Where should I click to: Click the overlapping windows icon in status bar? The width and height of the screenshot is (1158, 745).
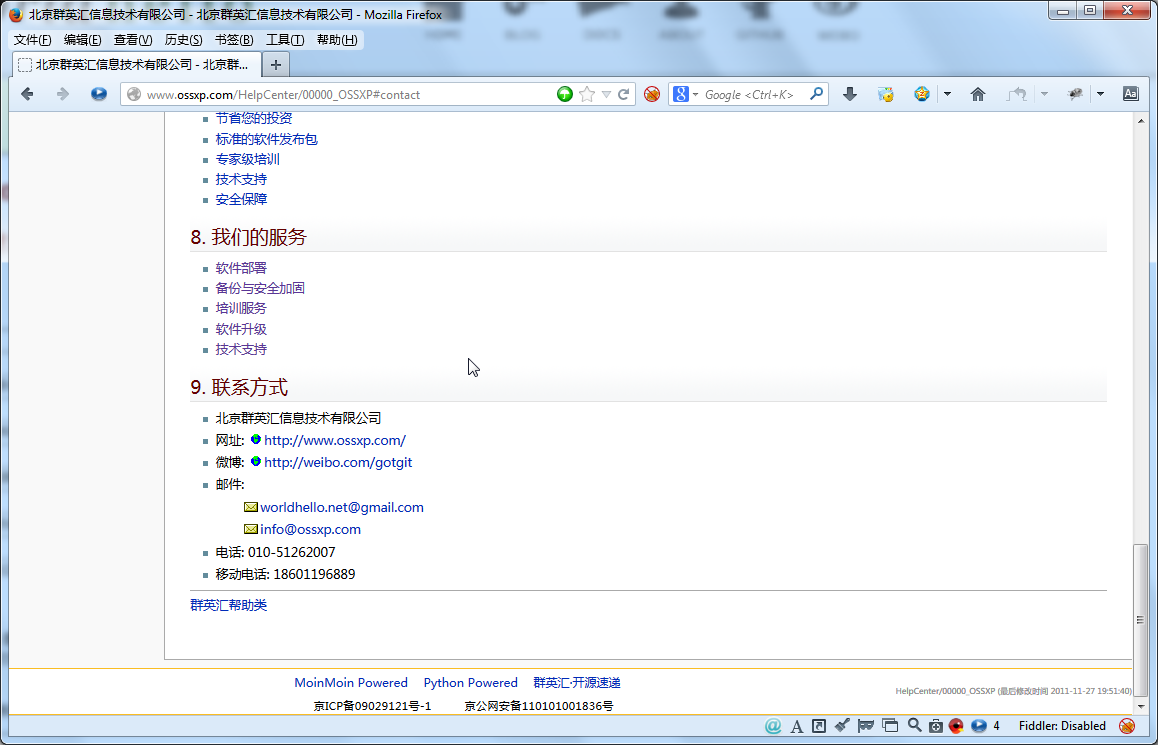pos(890,726)
